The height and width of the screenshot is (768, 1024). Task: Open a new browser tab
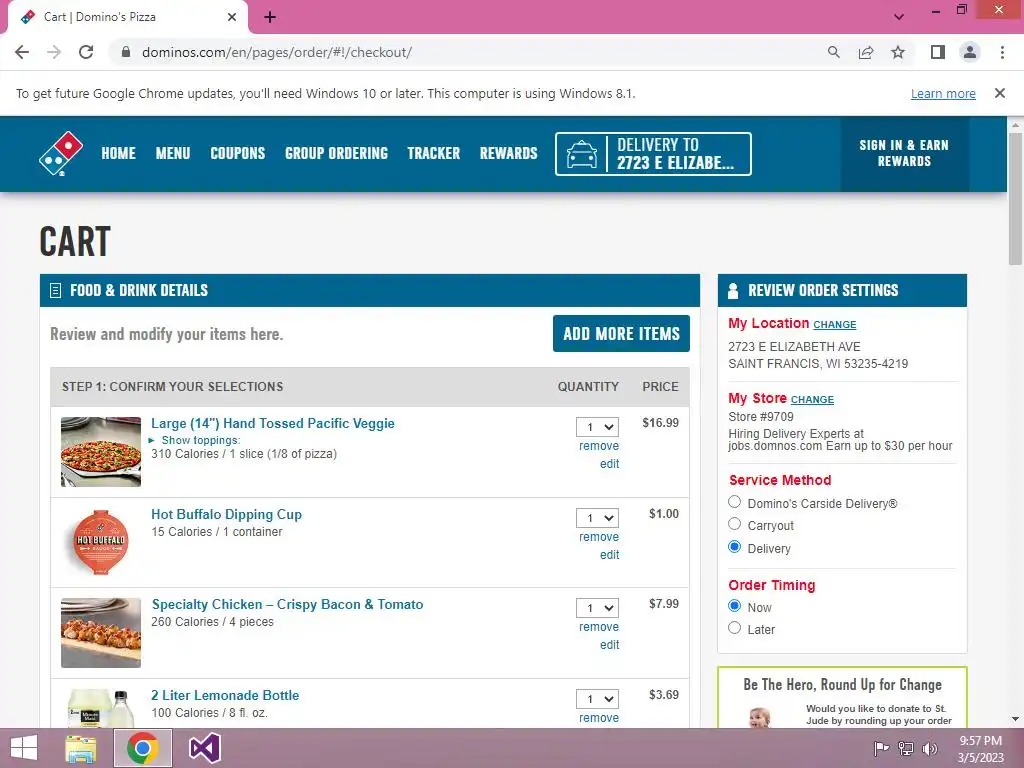pyautogui.click(x=270, y=17)
